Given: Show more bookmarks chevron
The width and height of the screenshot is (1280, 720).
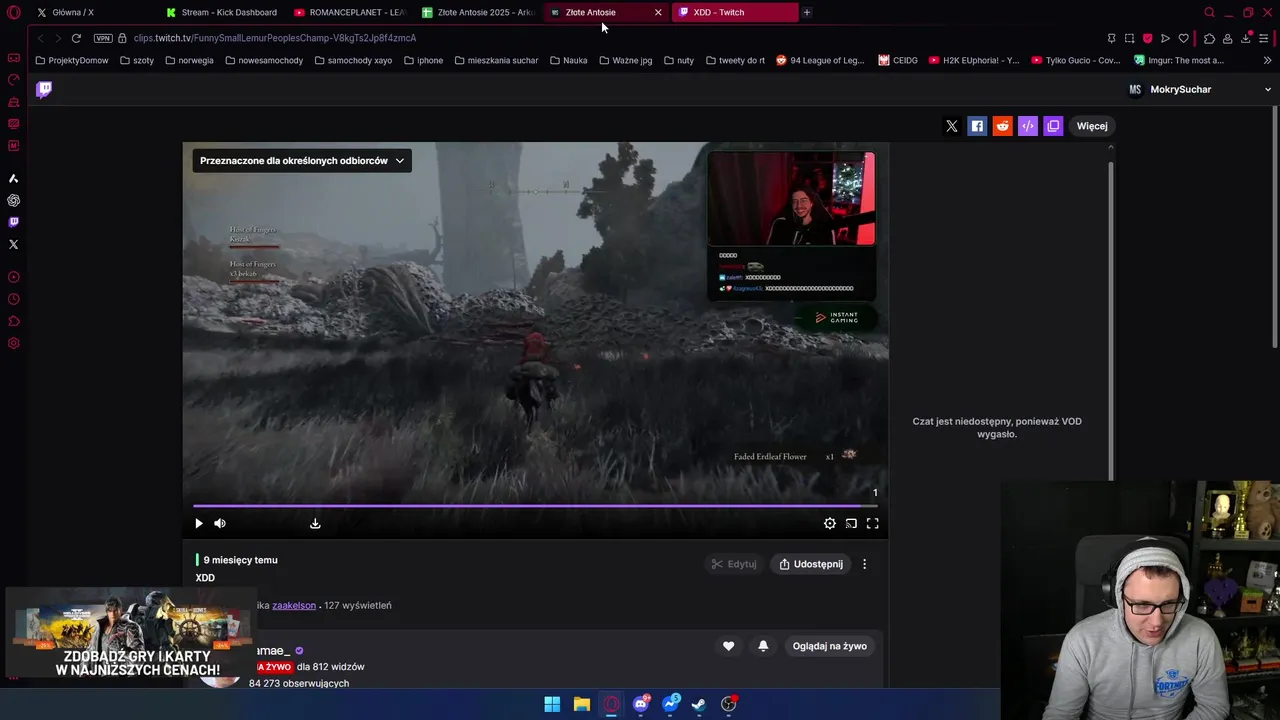Looking at the screenshot, I should click(x=1268, y=60).
